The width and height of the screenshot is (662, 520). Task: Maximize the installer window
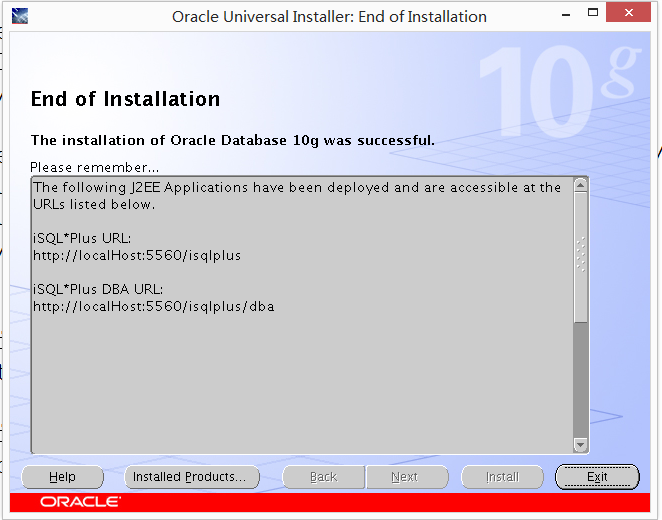pyautogui.click(x=593, y=13)
